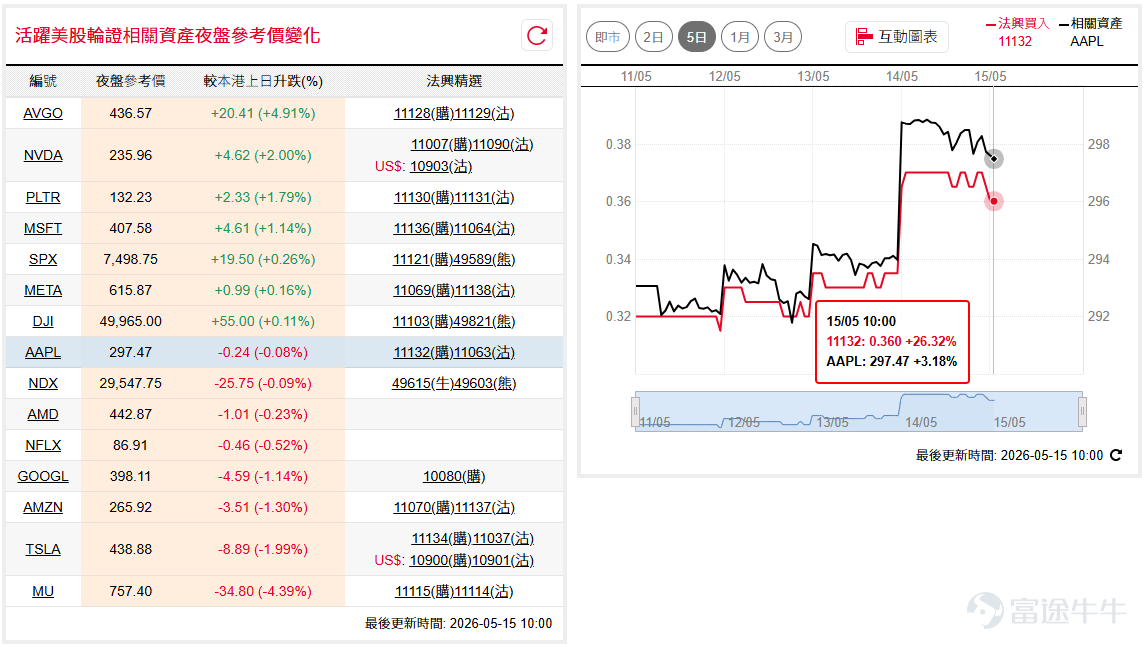
Task: Toggle 相關資產 AAPL legend series
Action: tap(1091, 32)
